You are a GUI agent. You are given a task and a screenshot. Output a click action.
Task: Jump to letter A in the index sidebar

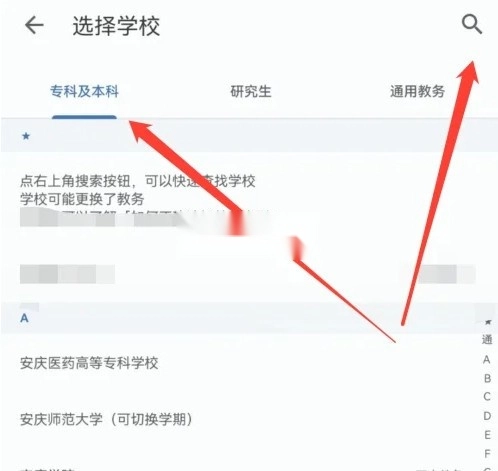tap(487, 360)
